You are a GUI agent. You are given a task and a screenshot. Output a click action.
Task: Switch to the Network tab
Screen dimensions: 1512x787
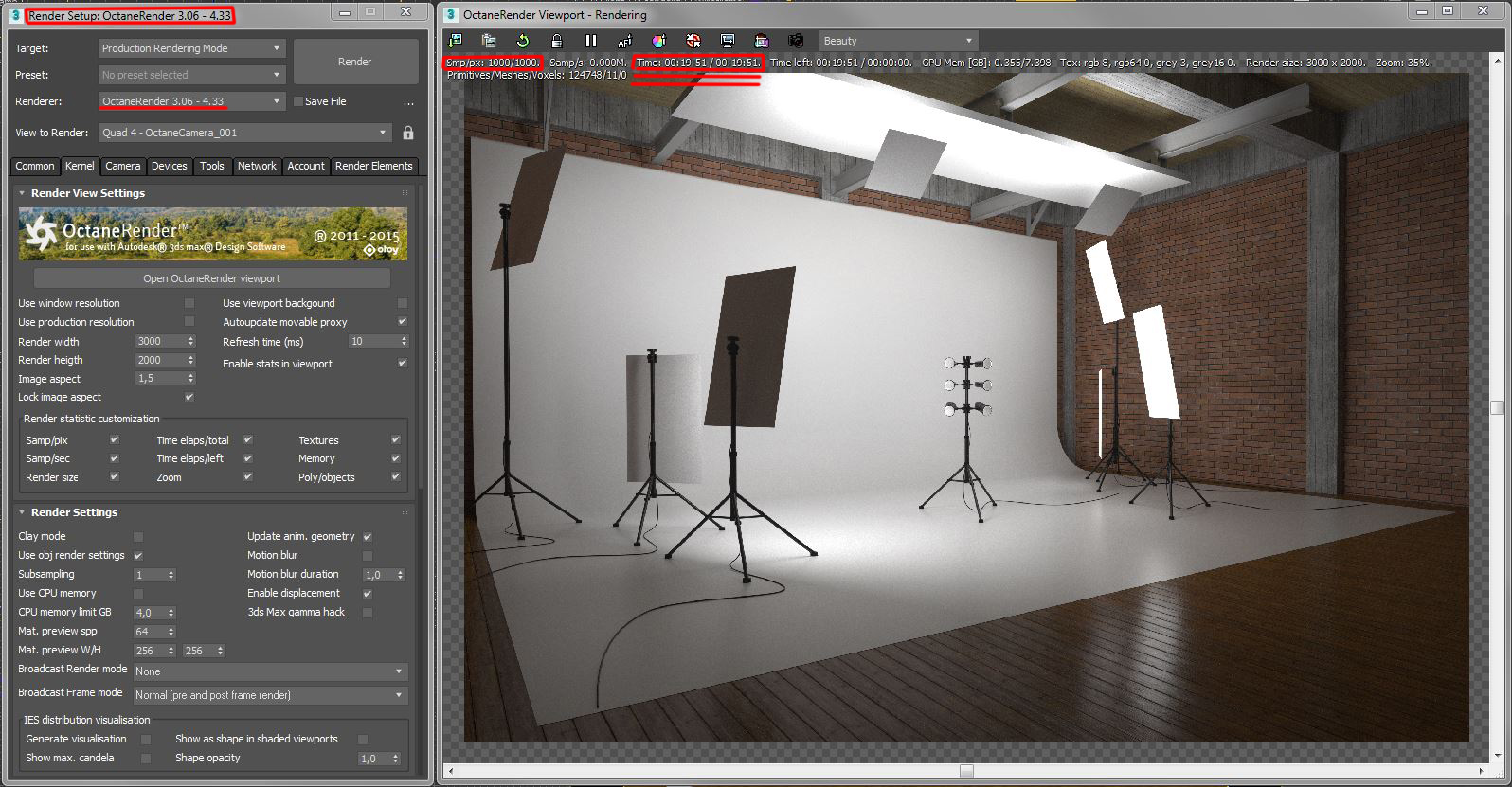pos(257,166)
